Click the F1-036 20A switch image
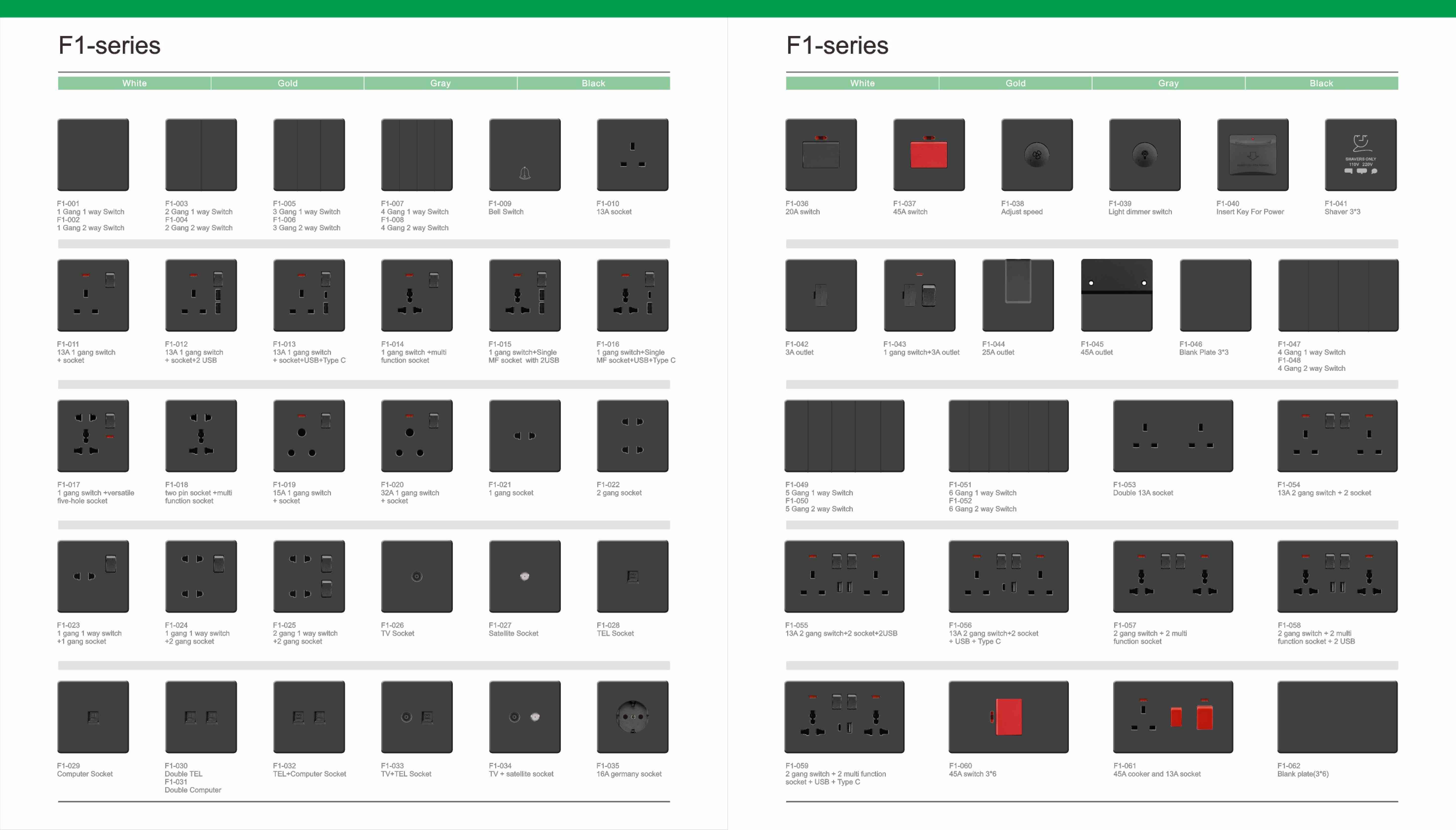The height and width of the screenshot is (830, 1456). 821,155
